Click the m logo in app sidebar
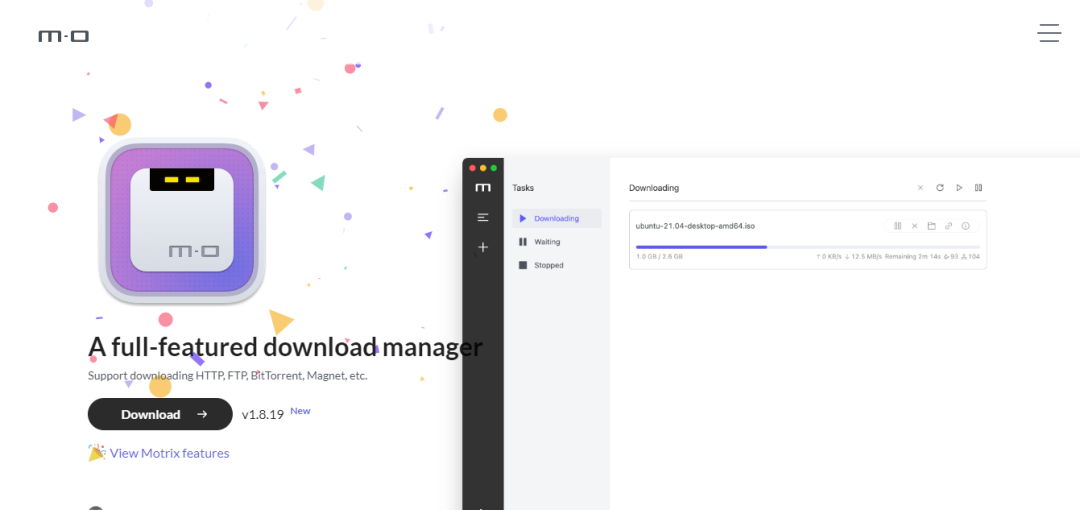This screenshot has width=1080, height=510. [483, 187]
